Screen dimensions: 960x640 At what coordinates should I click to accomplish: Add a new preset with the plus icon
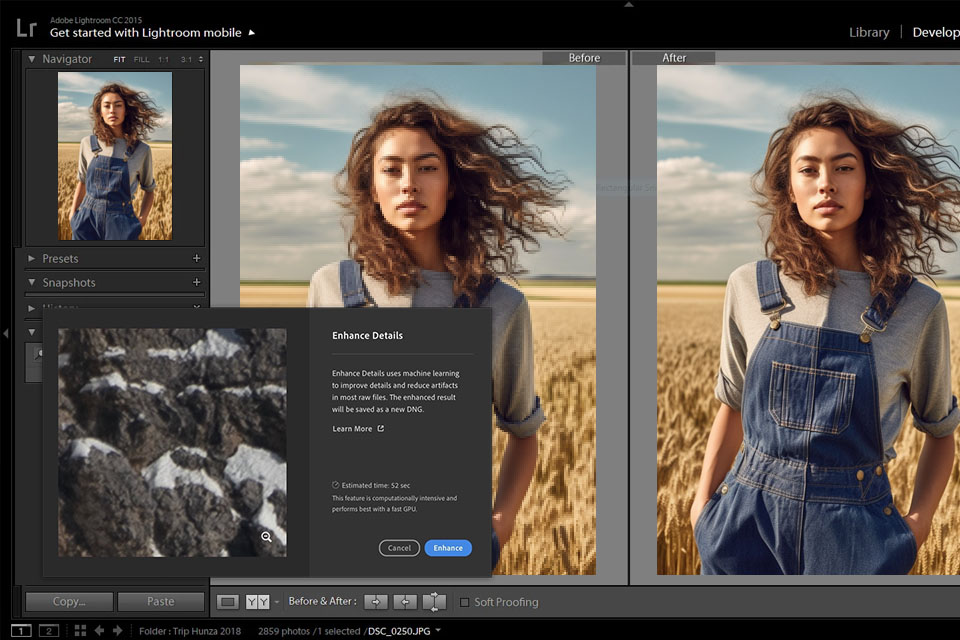[x=197, y=258]
